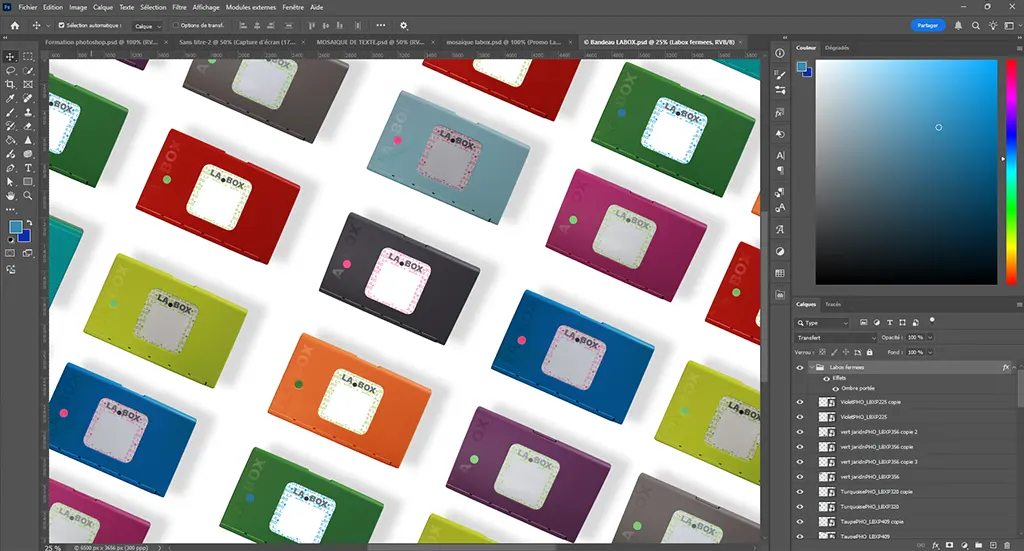Toggle Quick Mask mode icon
1024x551 pixels.
[10, 253]
